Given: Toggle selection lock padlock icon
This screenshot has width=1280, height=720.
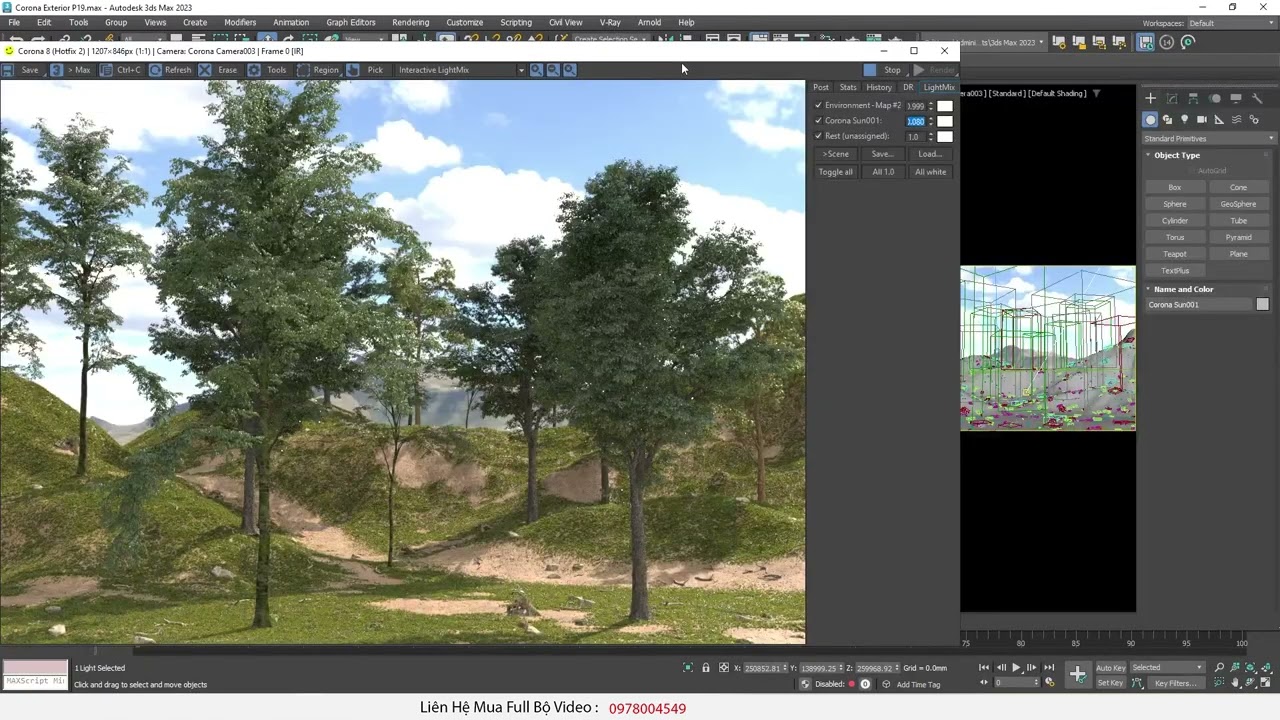Looking at the screenshot, I should tap(706, 668).
